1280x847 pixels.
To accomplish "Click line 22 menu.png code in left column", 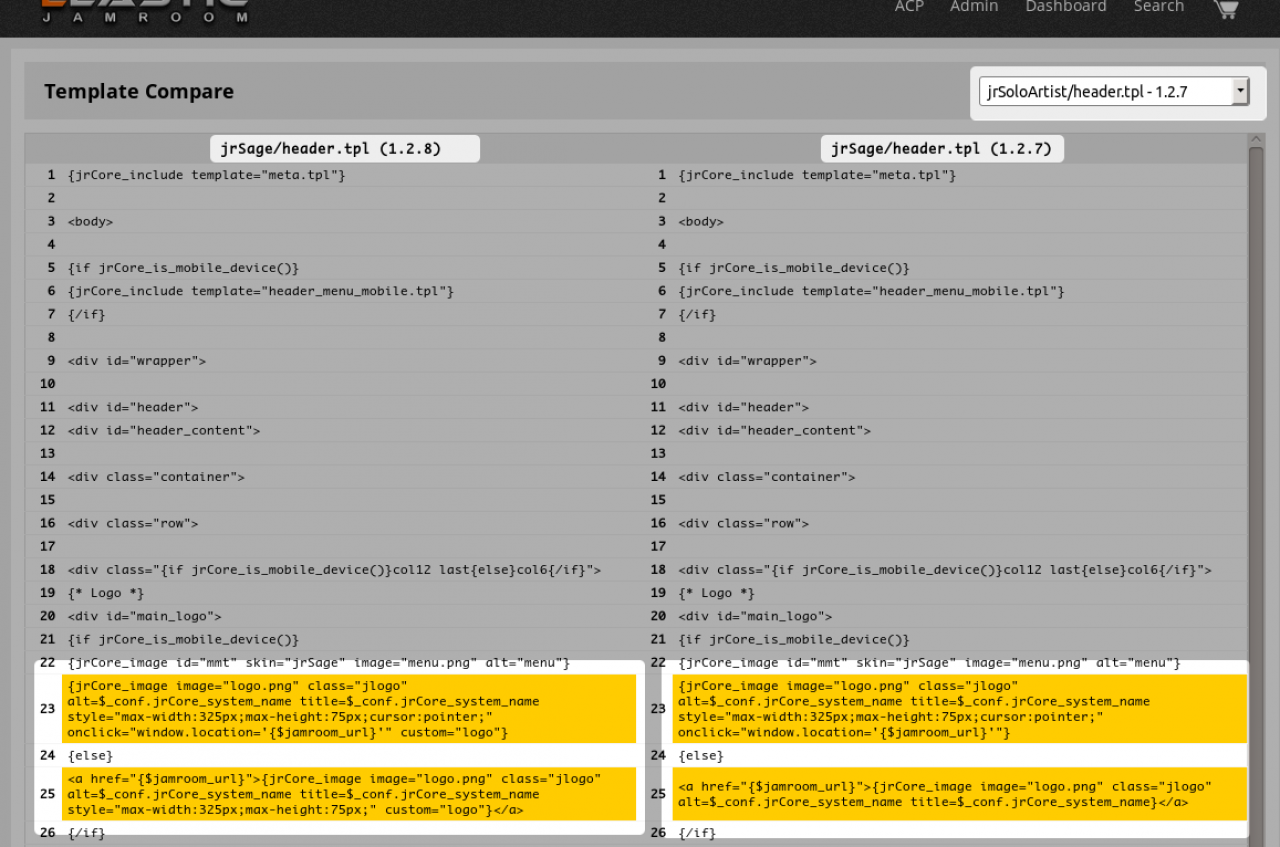I will (x=318, y=663).
